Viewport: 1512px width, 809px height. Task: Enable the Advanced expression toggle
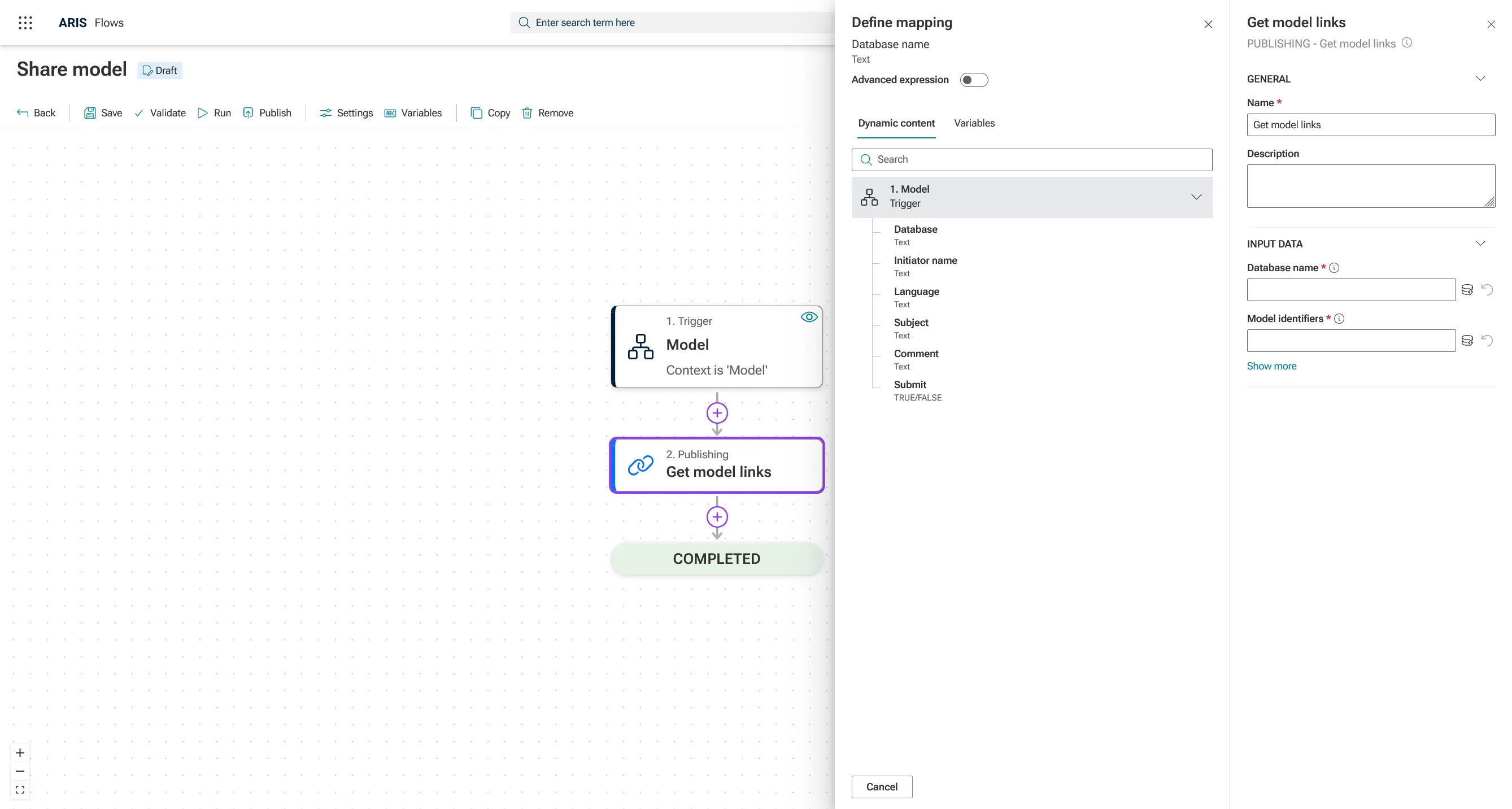[x=974, y=80]
